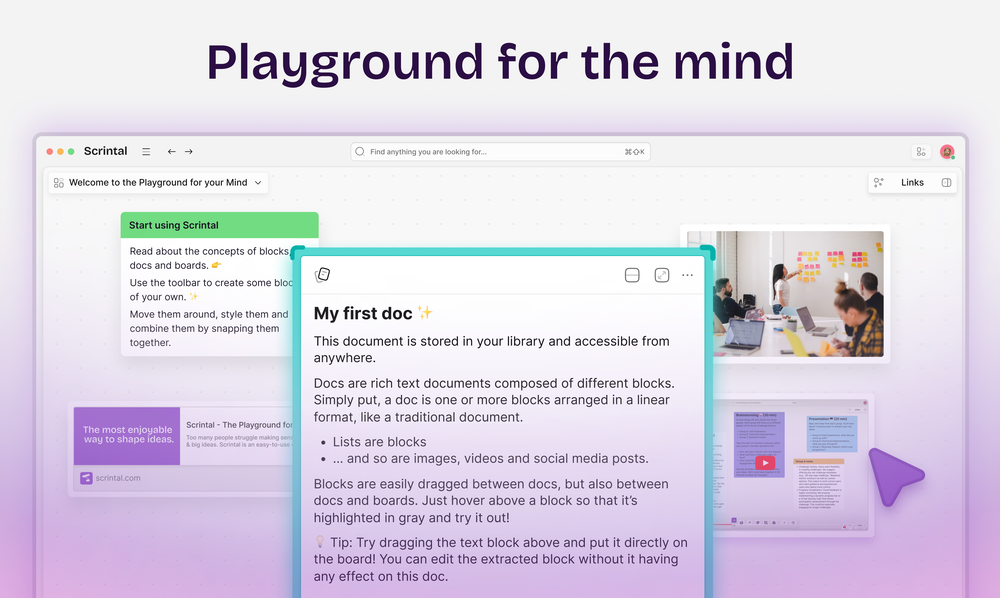Click the My first doc title
This screenshot has height=598, width=1000.
point(363,313)
